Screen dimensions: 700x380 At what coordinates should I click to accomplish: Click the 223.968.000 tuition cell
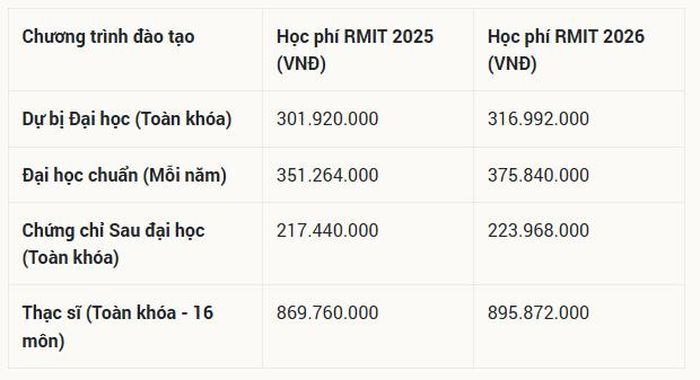(538, 231)
